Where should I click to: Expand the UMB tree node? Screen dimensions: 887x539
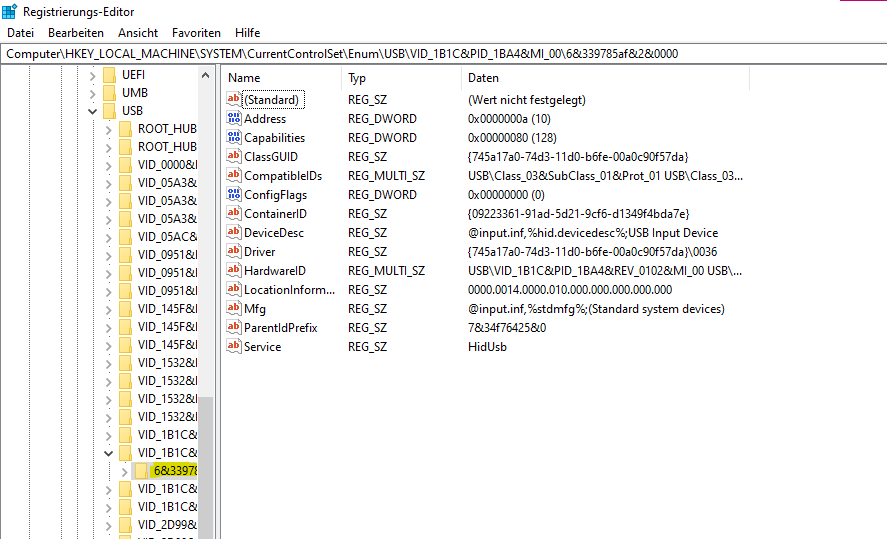[93, 93]
